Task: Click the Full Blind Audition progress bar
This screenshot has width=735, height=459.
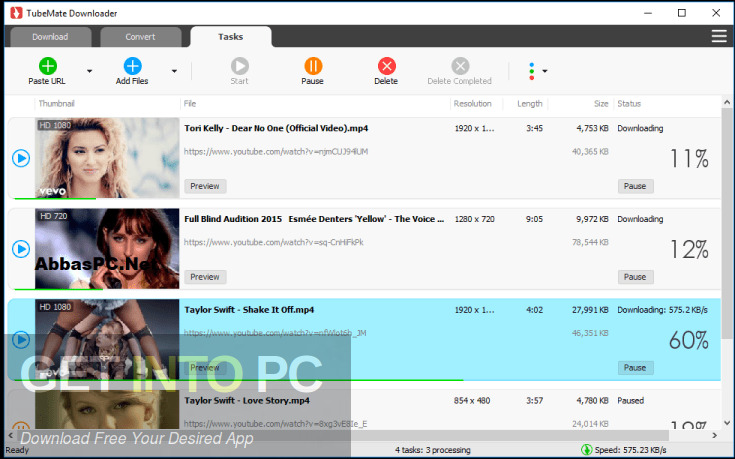Action: point(59,289)
